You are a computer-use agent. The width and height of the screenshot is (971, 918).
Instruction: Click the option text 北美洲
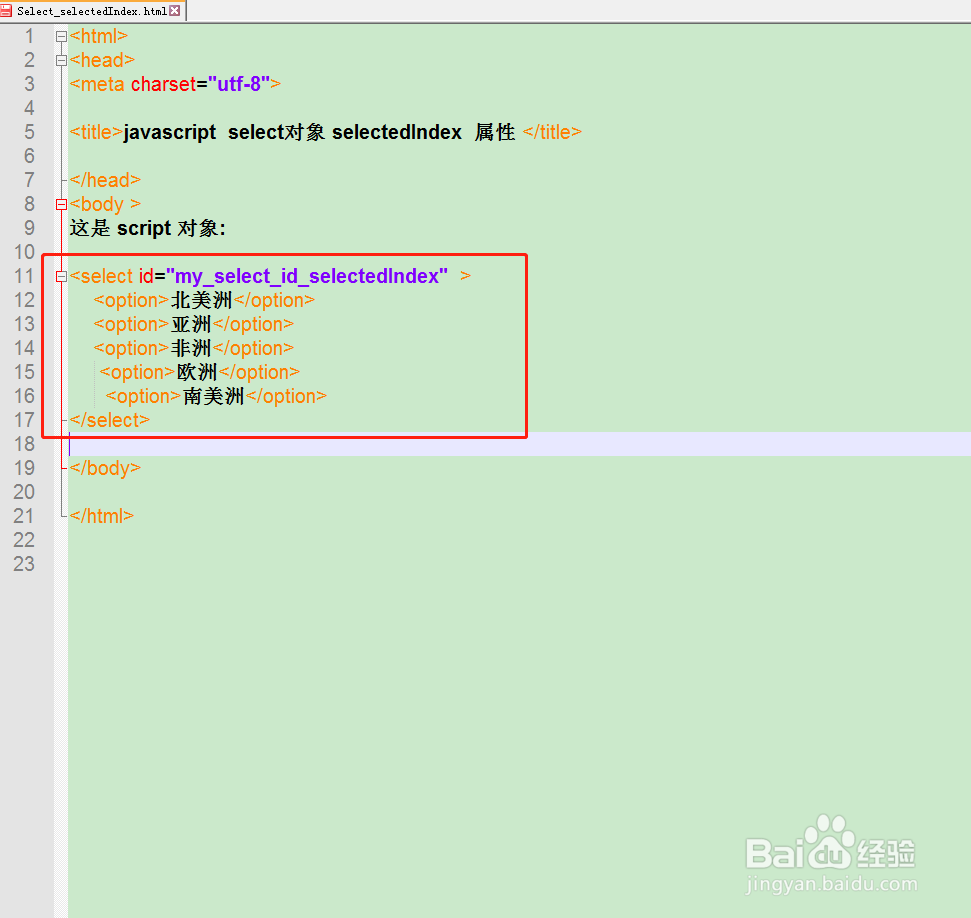pyautogui.click(x=201, y=300)
